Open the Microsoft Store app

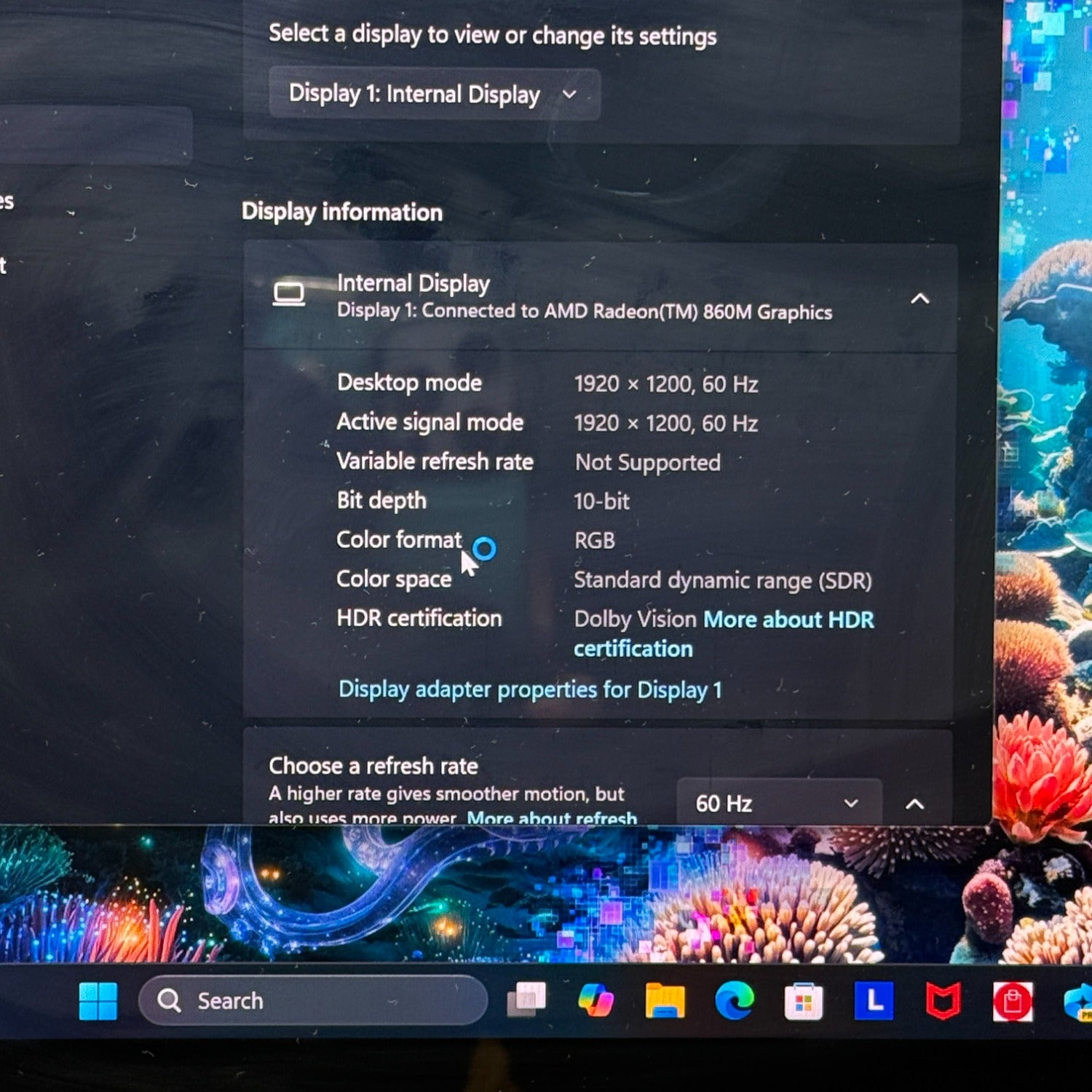click(x=803, y=1002)
